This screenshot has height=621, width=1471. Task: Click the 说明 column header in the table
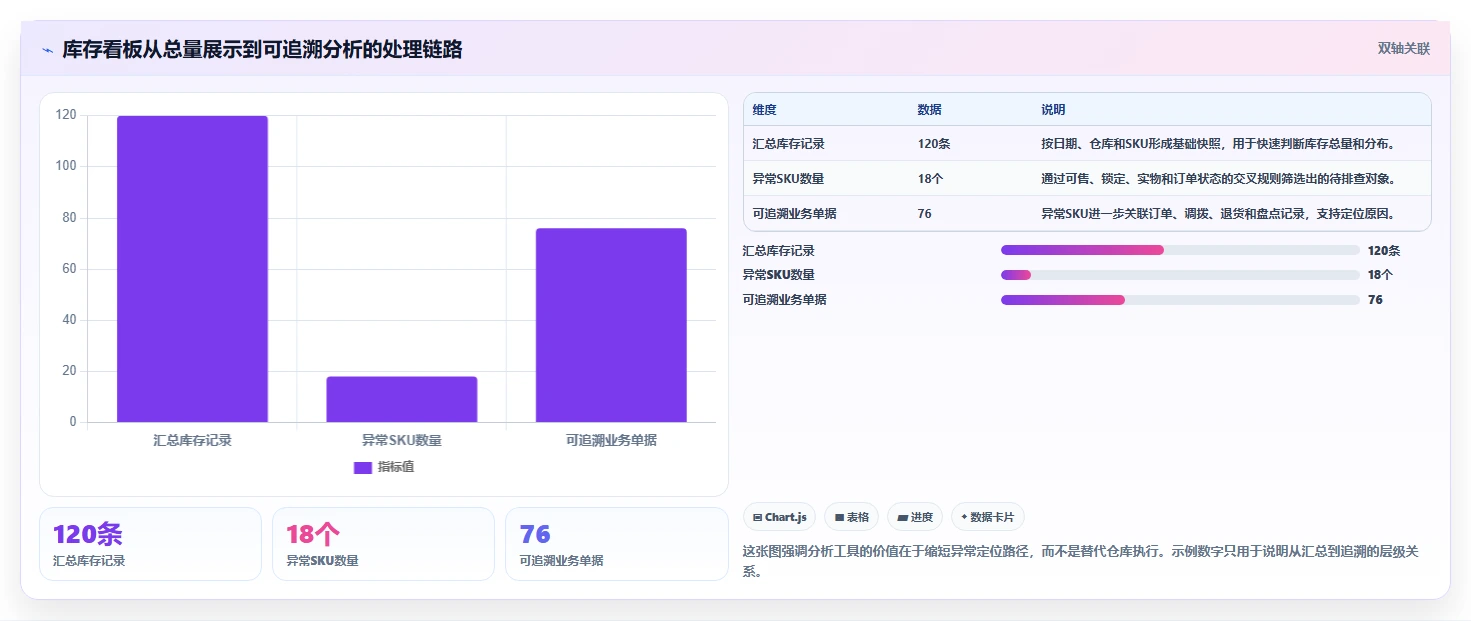(1053, 110)
